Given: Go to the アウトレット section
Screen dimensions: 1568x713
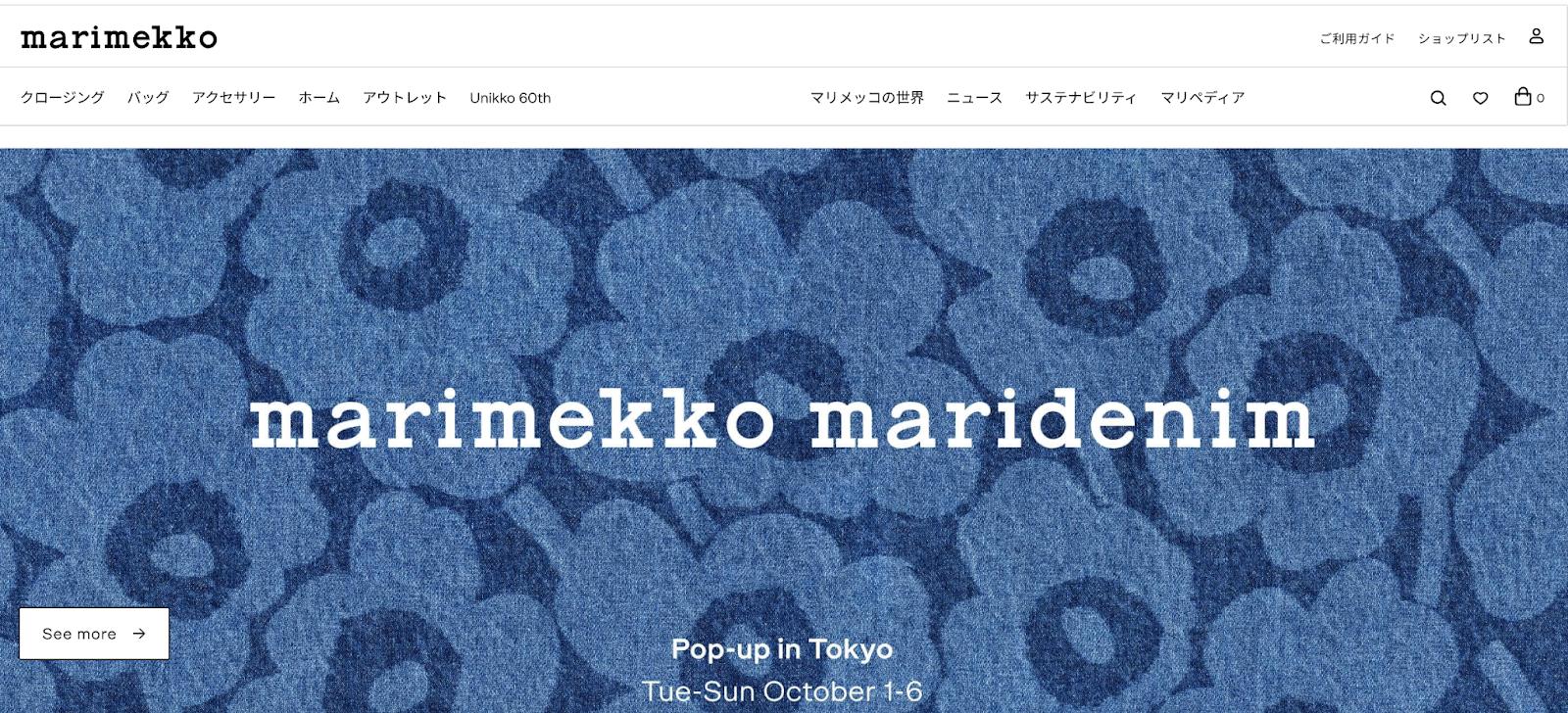Looking at the screenshot, I should tap(405, 97).
